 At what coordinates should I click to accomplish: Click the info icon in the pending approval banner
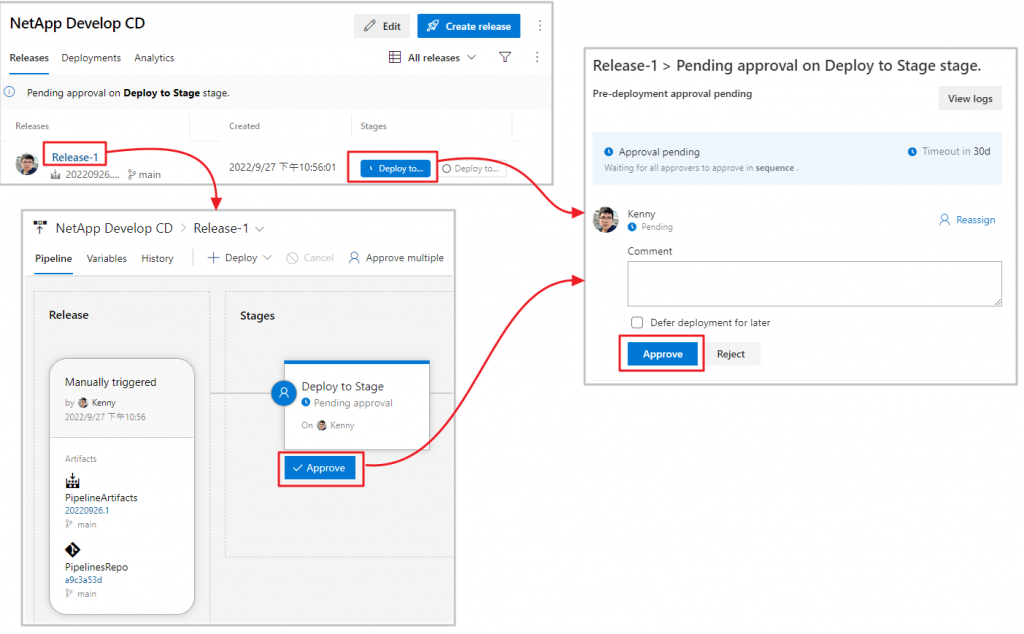pos(10,92)
